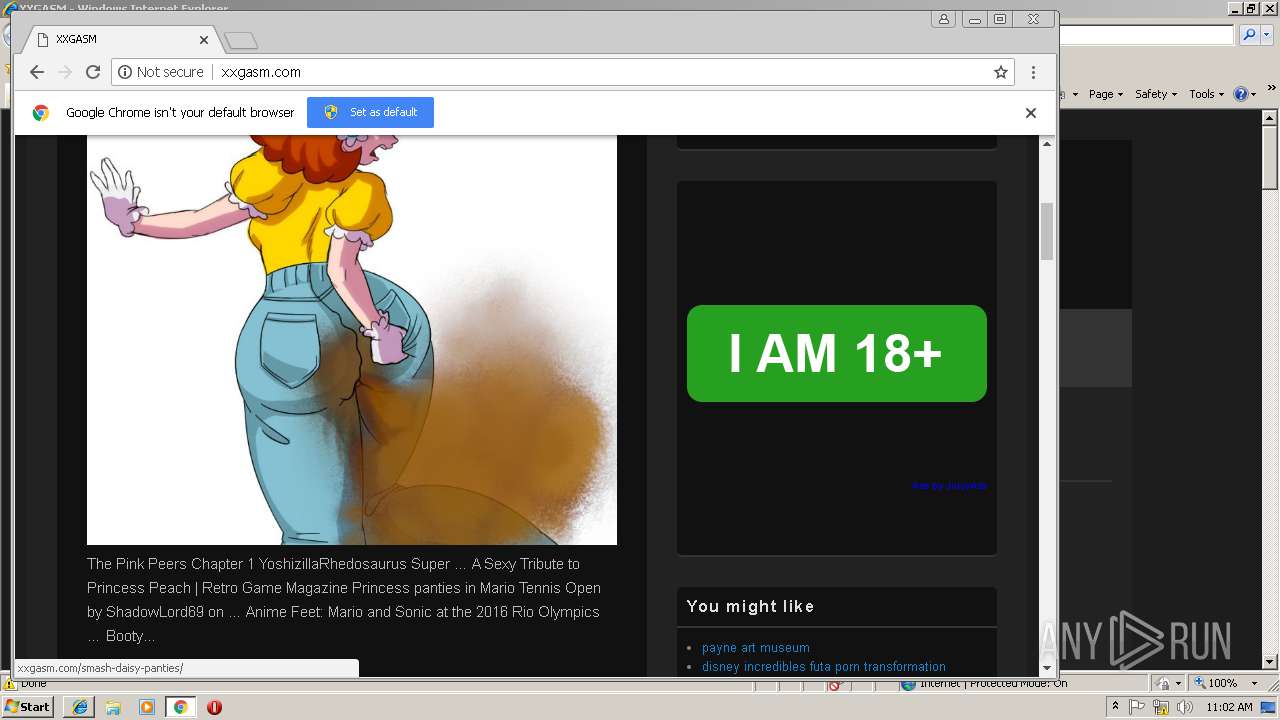Open the Internet Explorer Tools menu

tap(1206, 94)
